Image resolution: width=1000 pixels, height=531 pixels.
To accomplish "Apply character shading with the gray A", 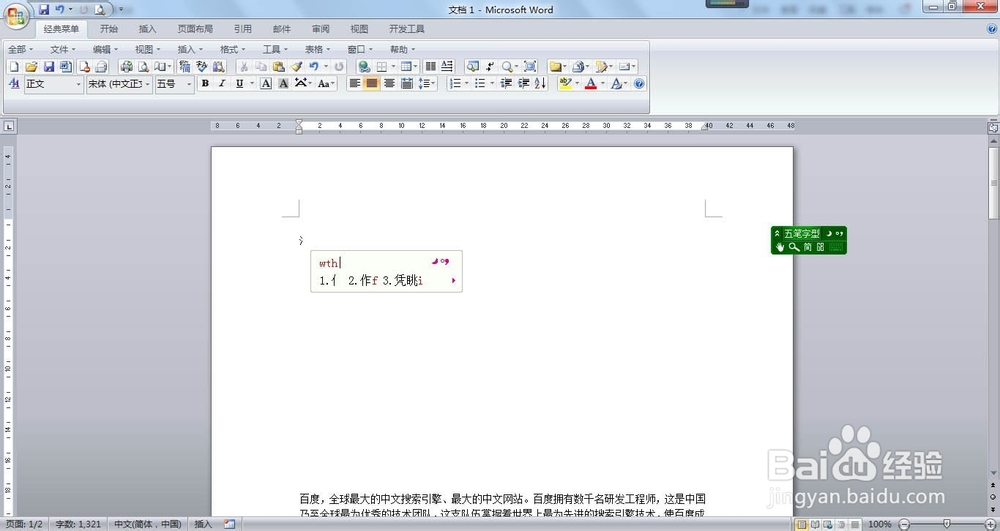I will 283,84.
